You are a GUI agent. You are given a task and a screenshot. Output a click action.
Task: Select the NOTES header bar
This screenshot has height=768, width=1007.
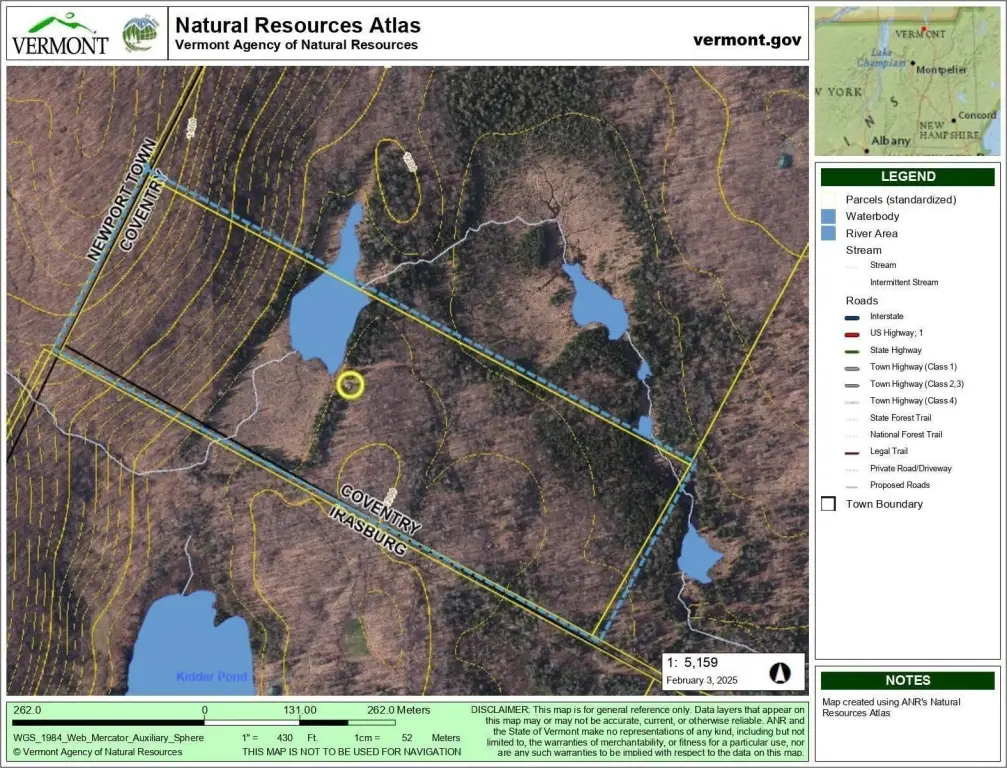(x=907, y=680)
